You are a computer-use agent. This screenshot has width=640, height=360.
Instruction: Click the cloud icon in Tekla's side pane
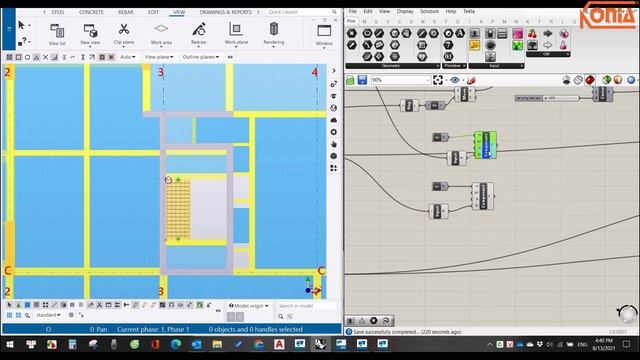(x=333, y=120)
